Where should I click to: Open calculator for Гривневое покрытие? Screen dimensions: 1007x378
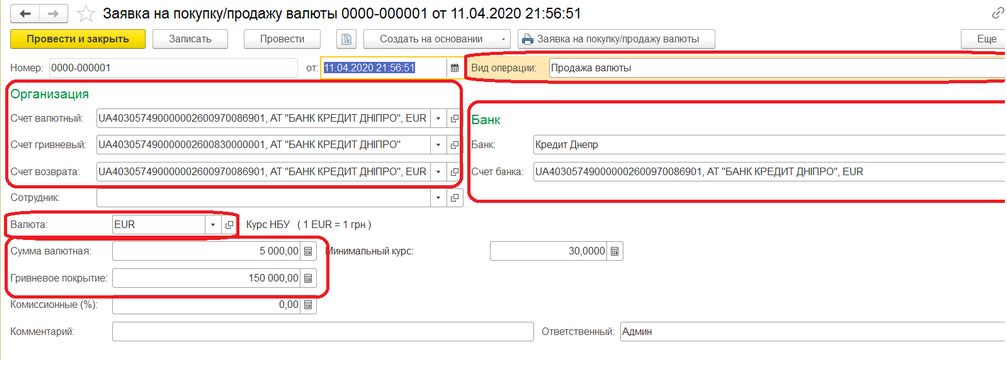pyautogui.click(x=308, y=278)
